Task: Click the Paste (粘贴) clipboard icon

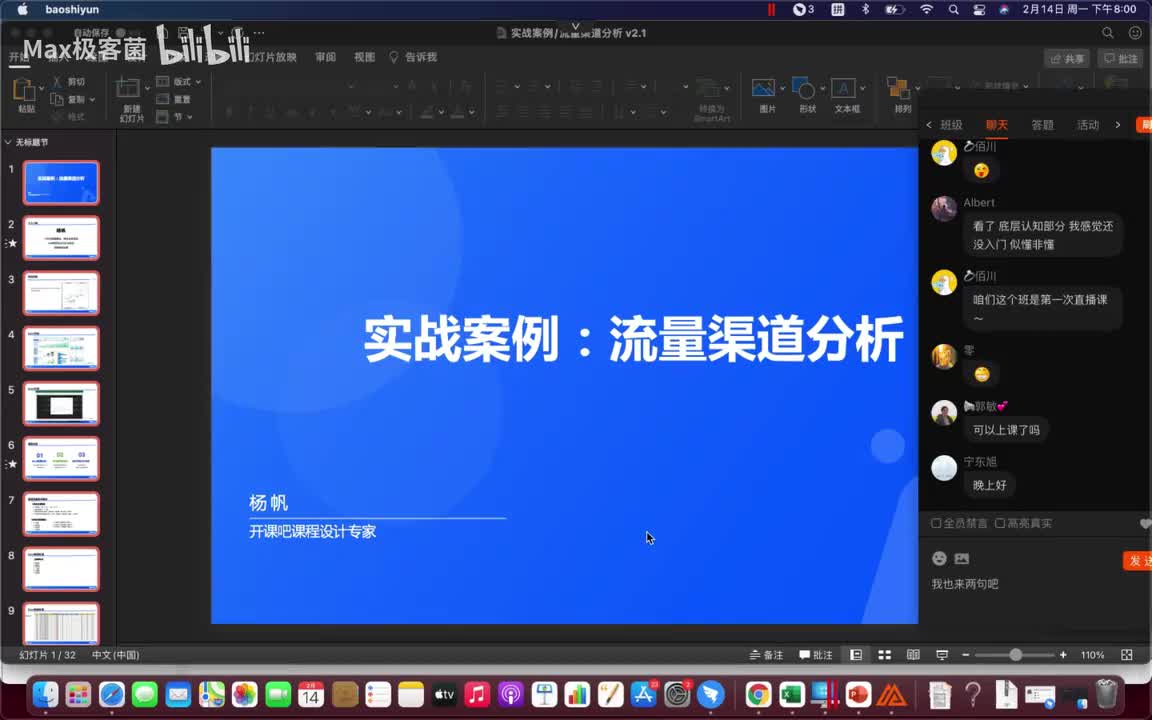Action: (24, 90)
